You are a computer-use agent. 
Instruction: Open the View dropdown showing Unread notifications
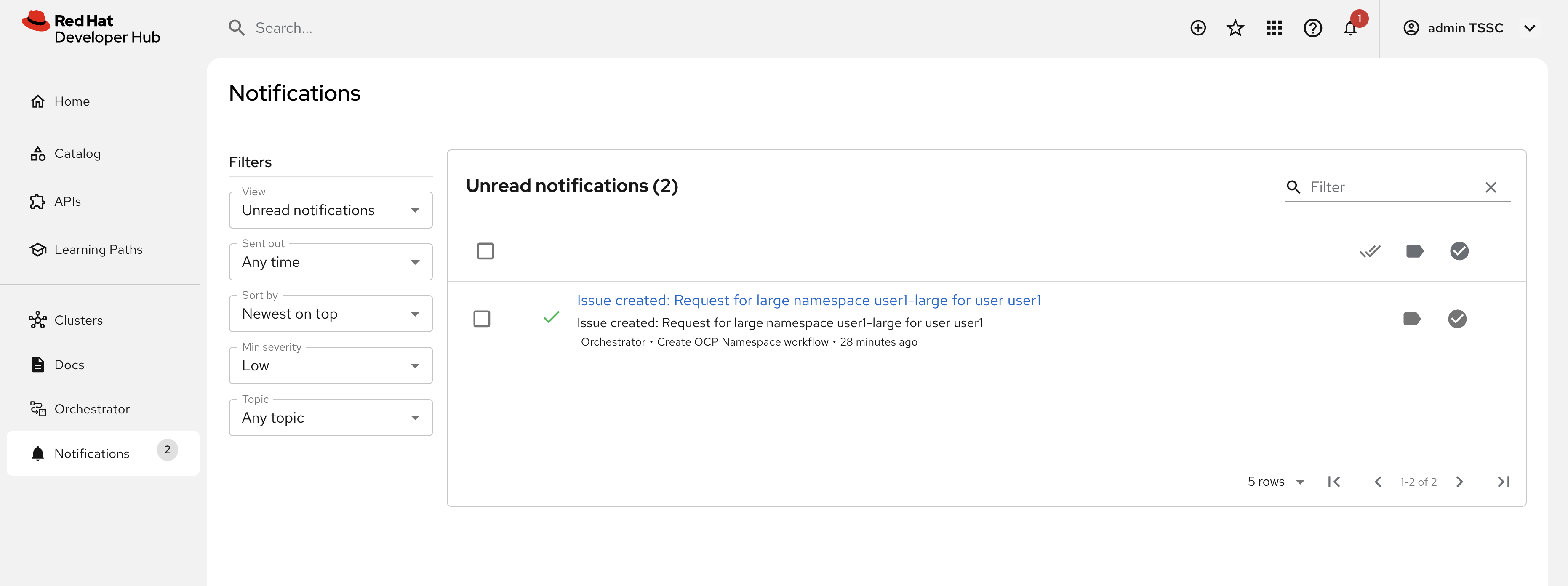coord(331,209)
